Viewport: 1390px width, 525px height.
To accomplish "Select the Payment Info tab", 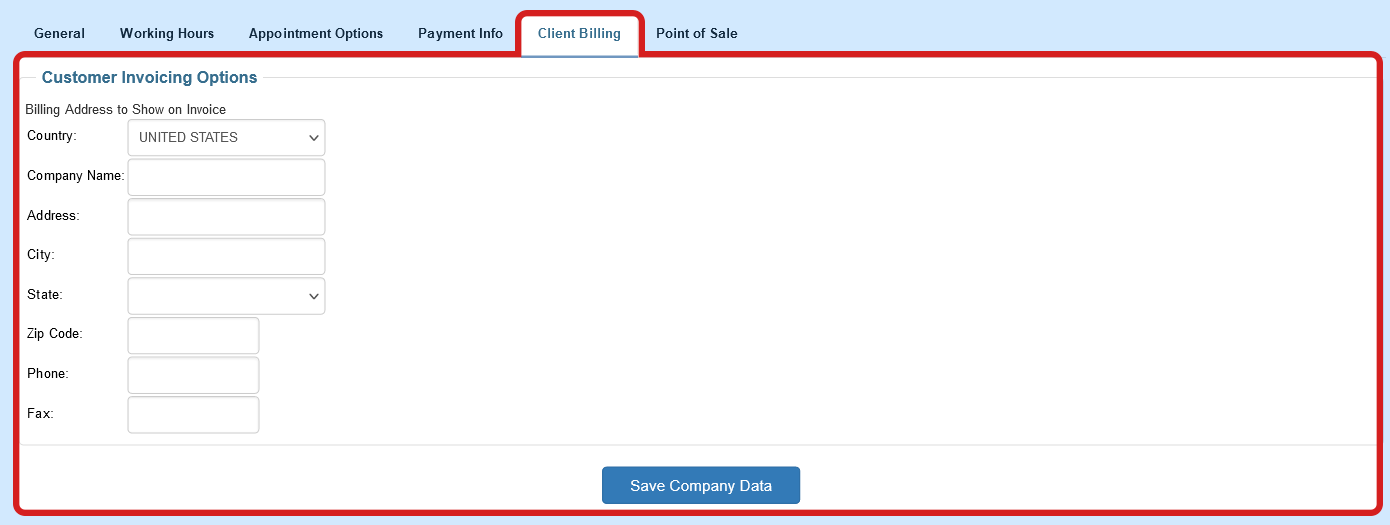I will point(460,34).
